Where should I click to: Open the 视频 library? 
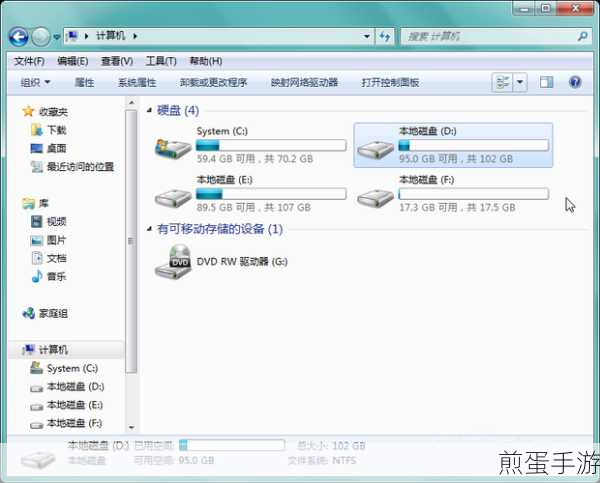49,222
